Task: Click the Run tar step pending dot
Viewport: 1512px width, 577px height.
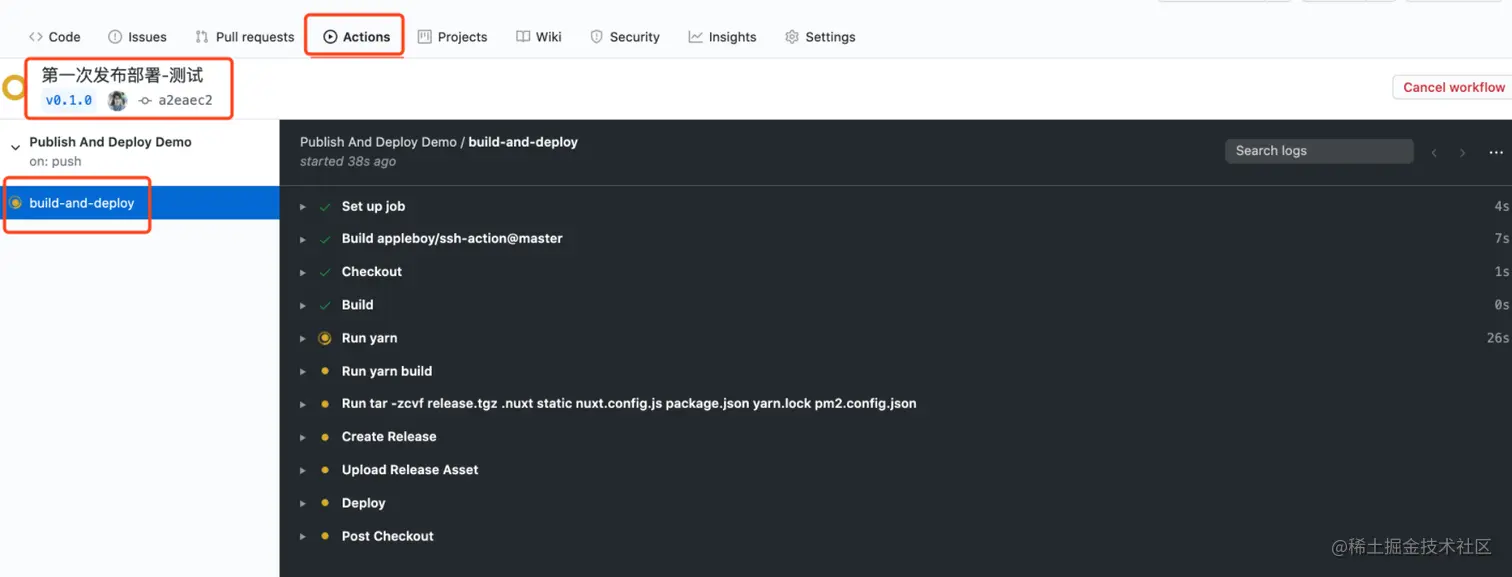Action: [325, 404]
